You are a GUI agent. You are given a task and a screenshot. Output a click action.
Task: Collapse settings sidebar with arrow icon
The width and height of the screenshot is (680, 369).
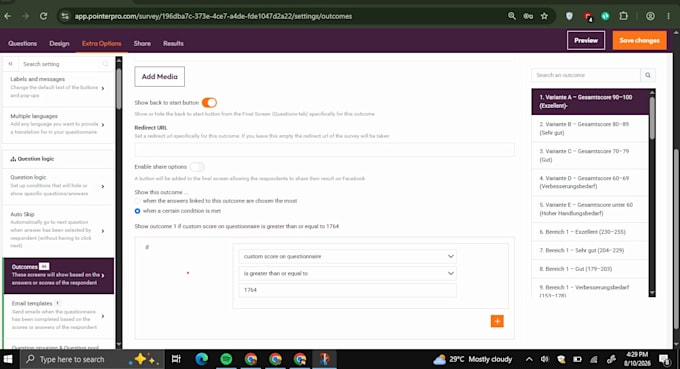pyautogui.click(x=10, y=64)
